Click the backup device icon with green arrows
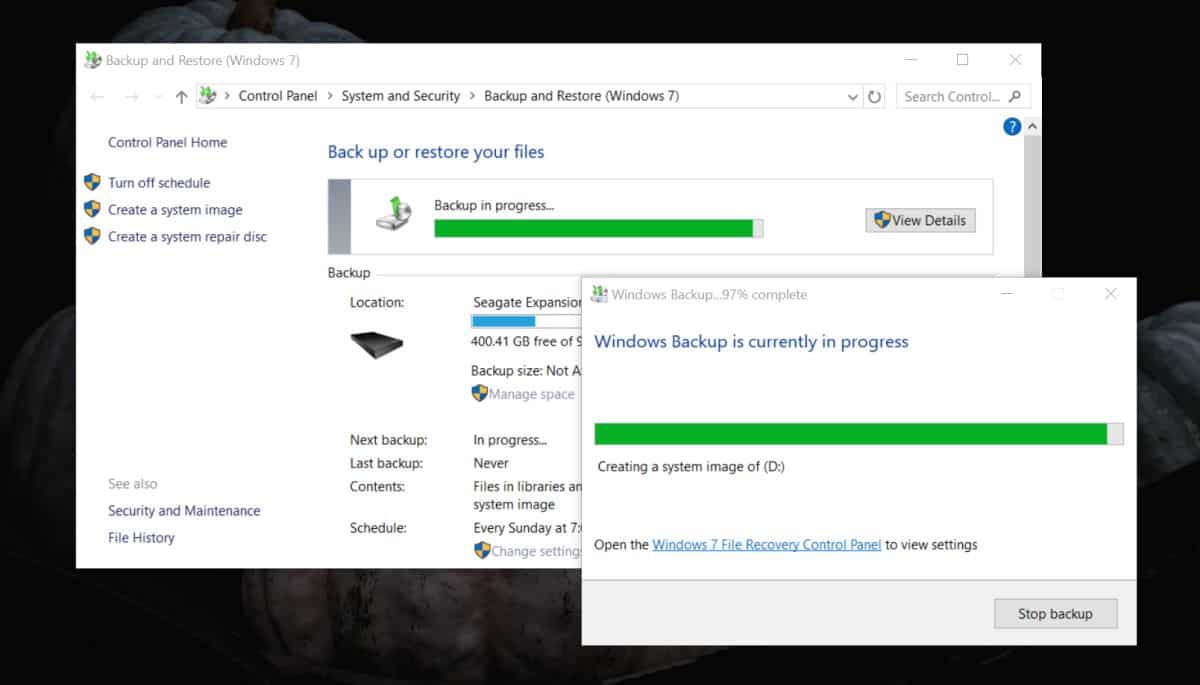Viewport: 1200px width, 685px height. pos(394,212)
